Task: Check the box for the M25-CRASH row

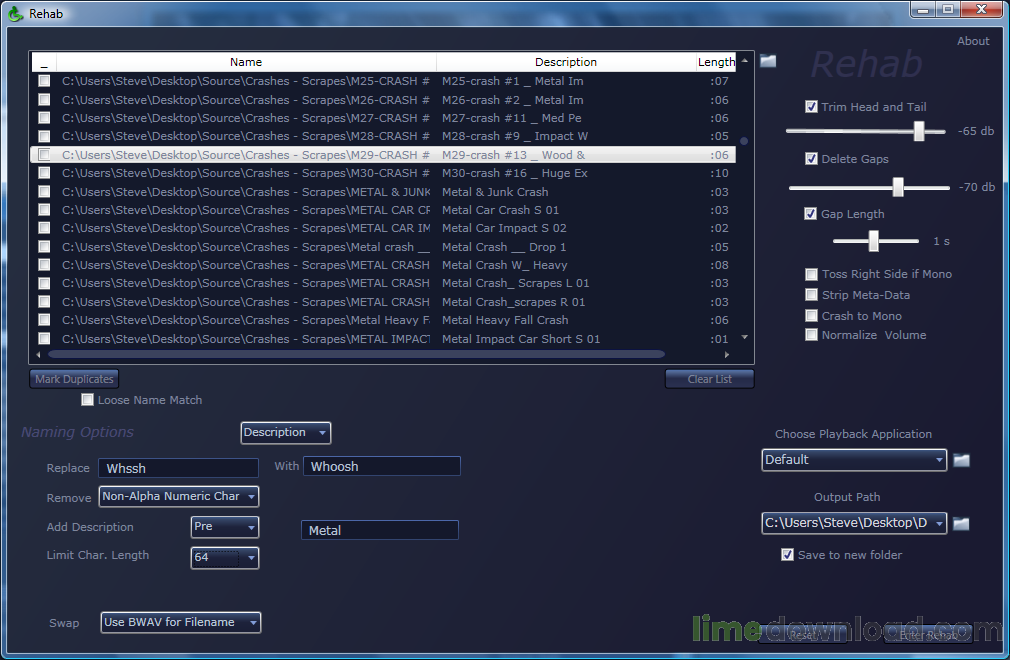Action: coord(44,81)
